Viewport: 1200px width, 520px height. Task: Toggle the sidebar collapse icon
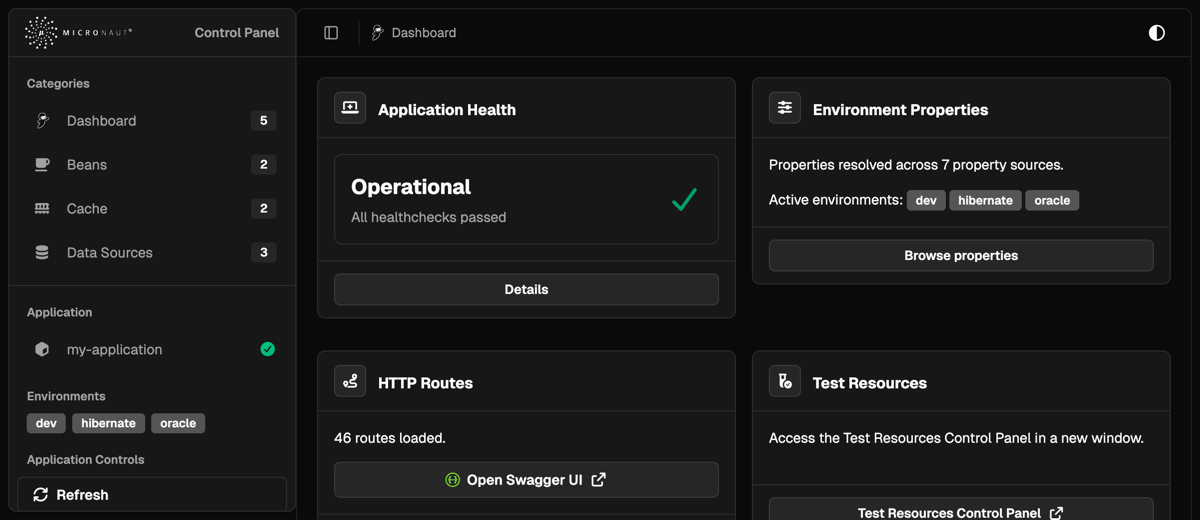click(x=331, y=33)
